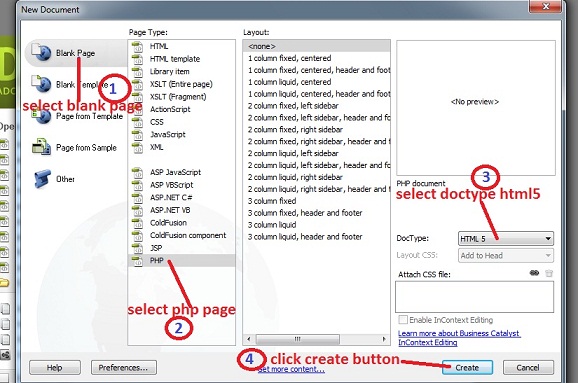Click the JavaScript file icon
578x383 pixels.
[x=137, y=135]
